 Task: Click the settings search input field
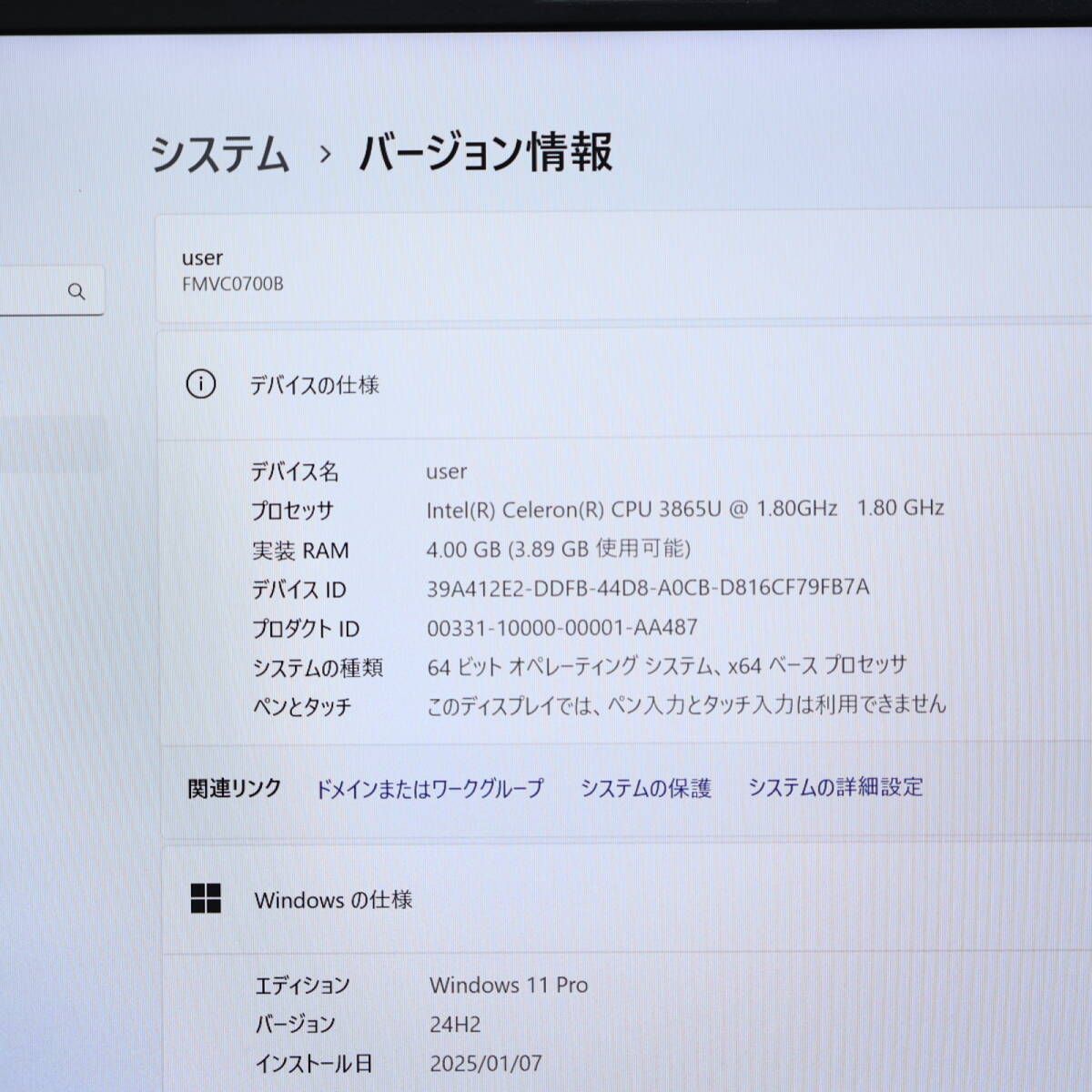52,291
